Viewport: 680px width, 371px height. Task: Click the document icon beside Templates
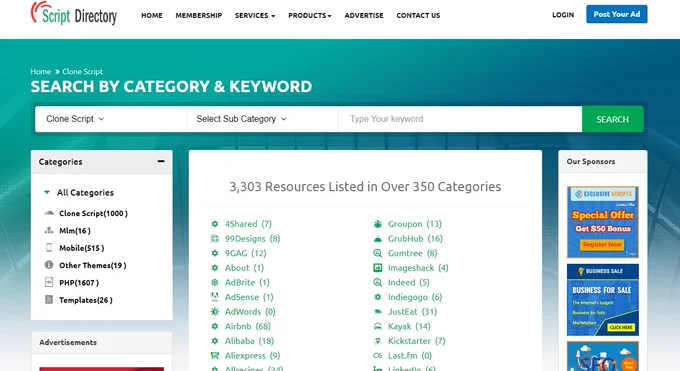[49, 299]
